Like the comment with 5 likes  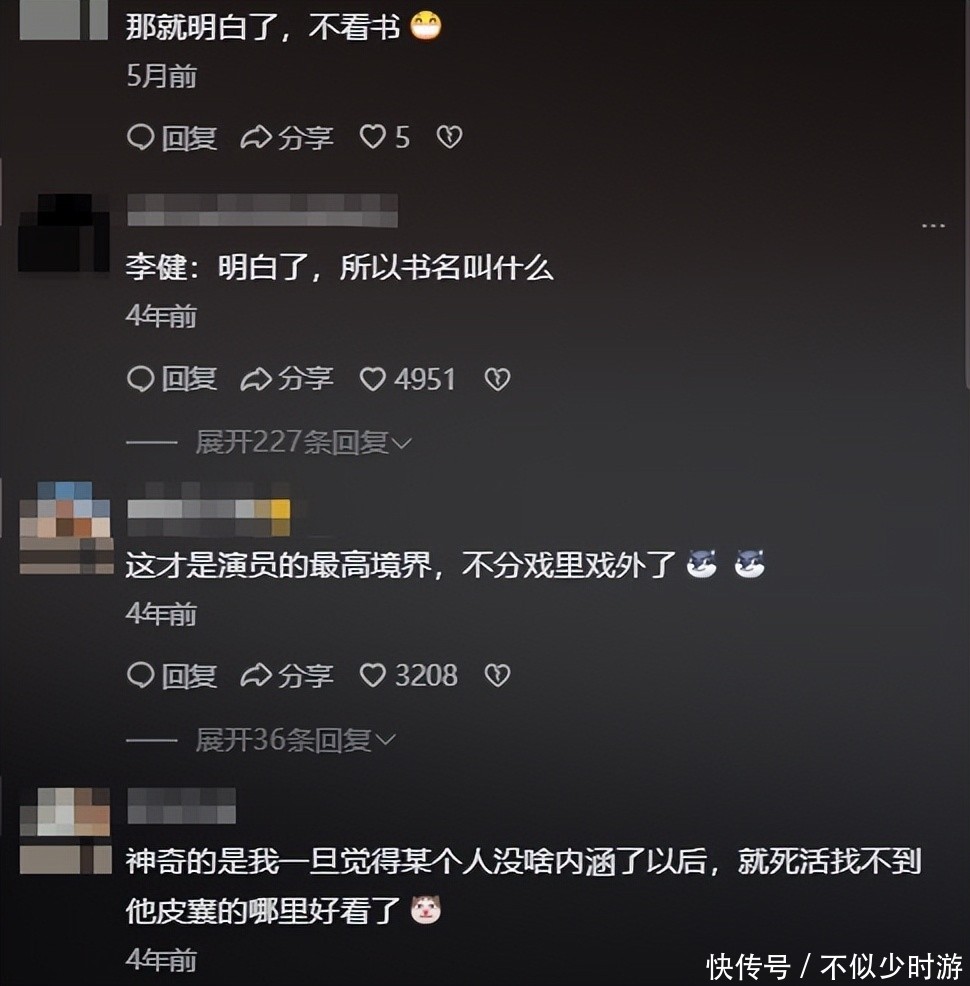pyautogui.click(x=384, y=136)
